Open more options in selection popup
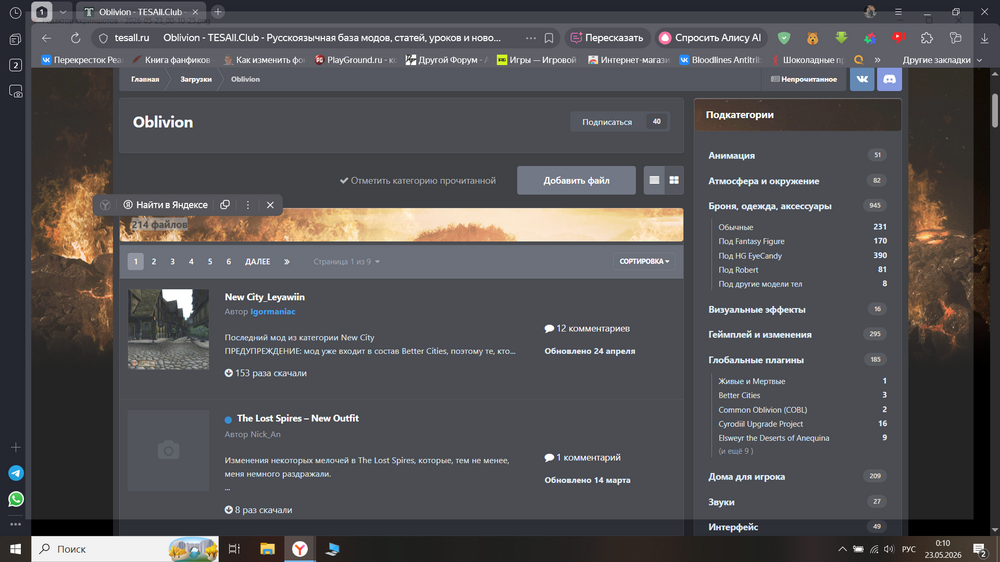Screen dimensions: 1000x562 (x=247, y=205)
